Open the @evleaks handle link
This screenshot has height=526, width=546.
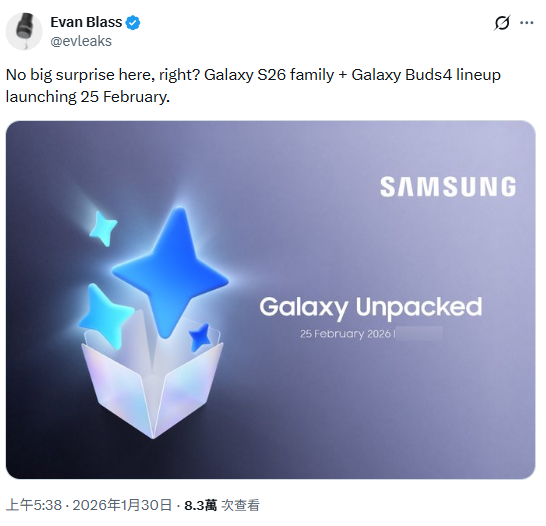pos(81,41)
